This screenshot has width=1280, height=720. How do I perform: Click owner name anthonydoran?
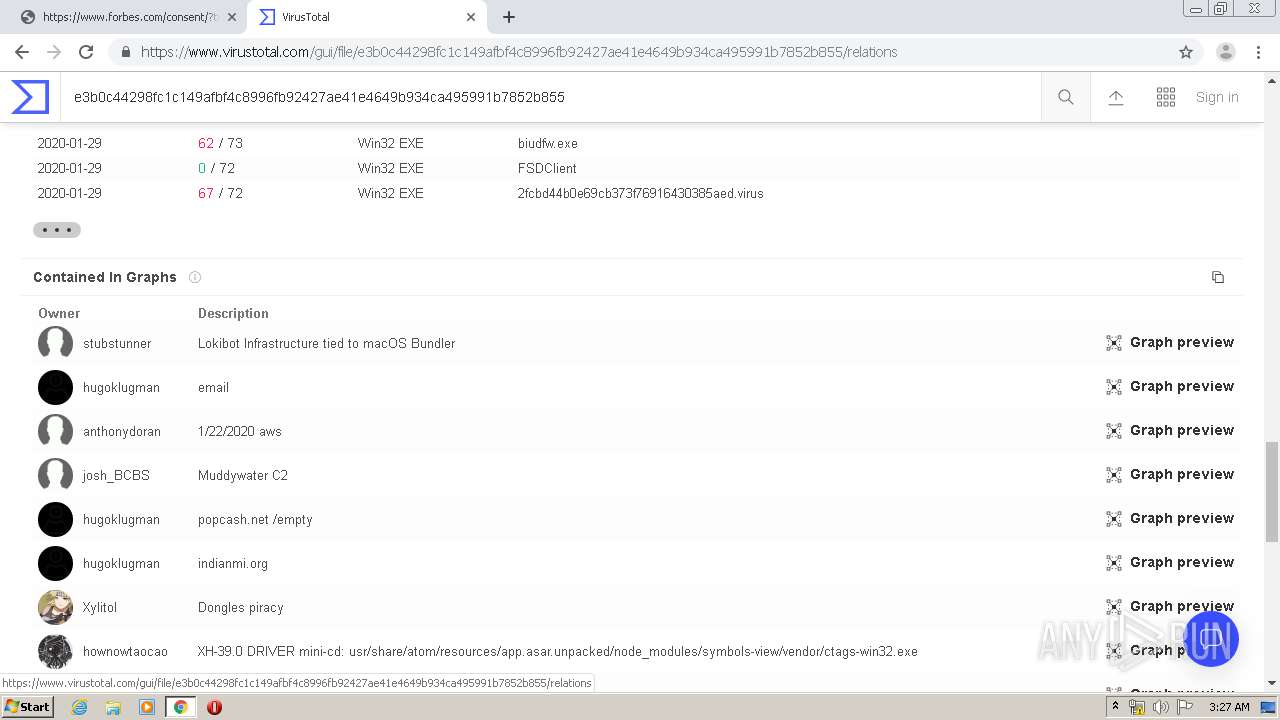pos(122,431)
